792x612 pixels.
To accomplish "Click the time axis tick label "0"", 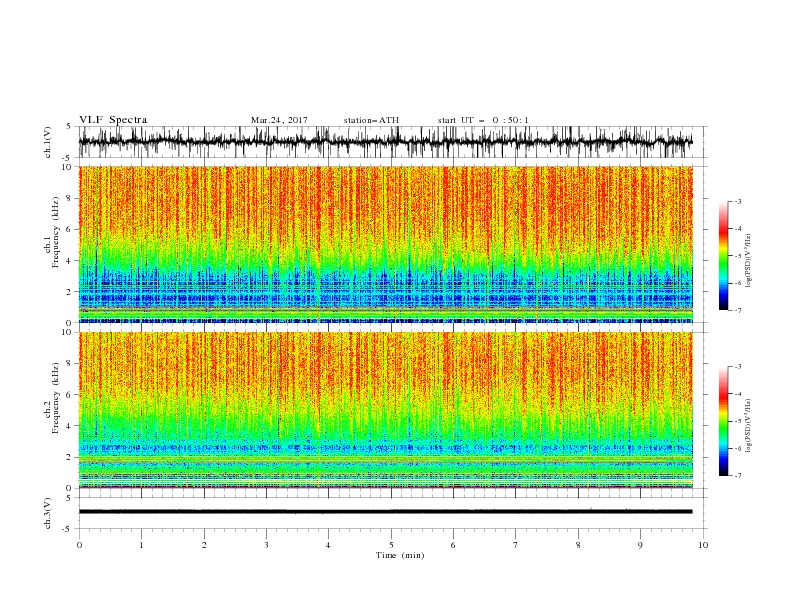I will point(79,545).
